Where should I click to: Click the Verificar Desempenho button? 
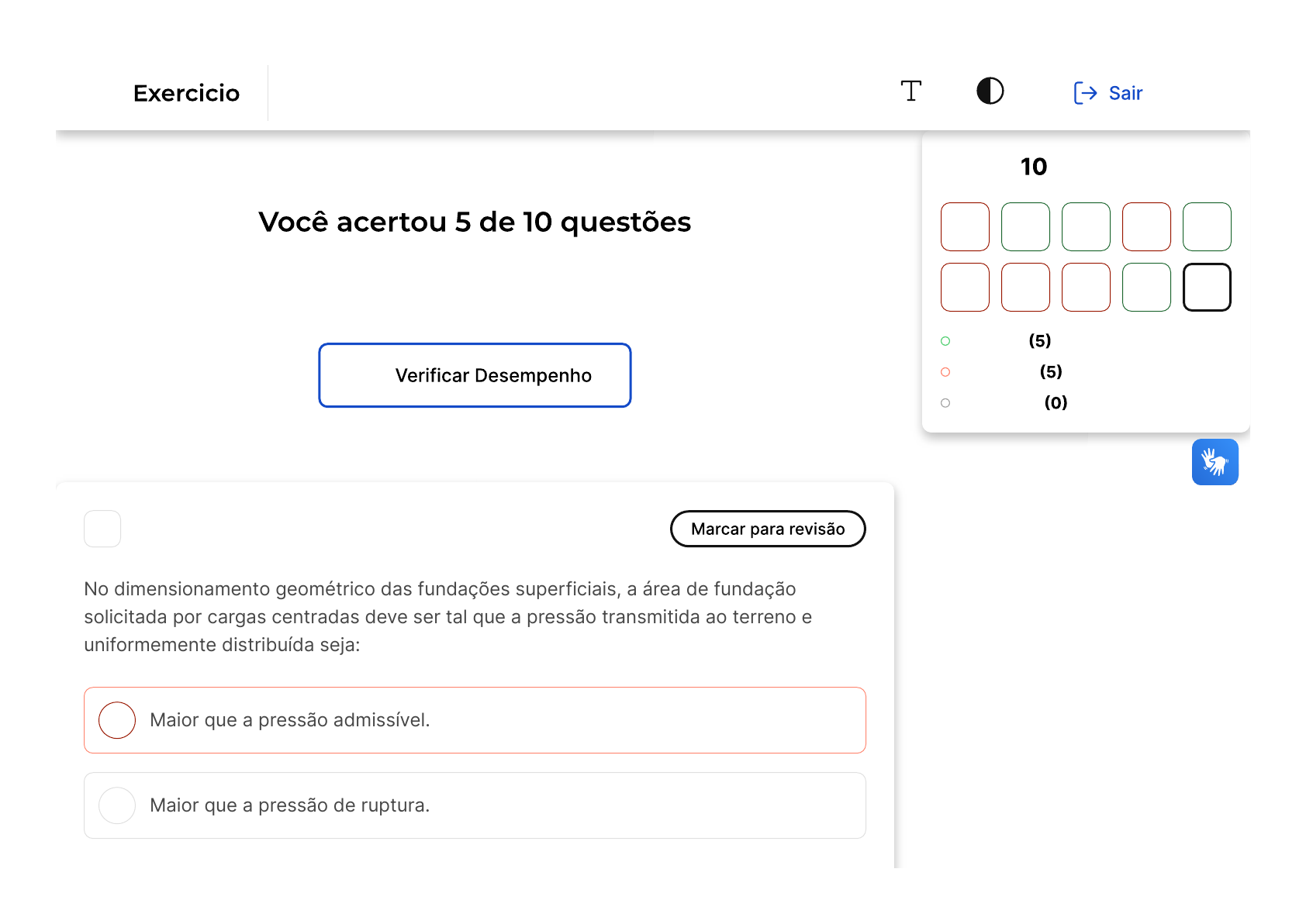coord(475,375)
